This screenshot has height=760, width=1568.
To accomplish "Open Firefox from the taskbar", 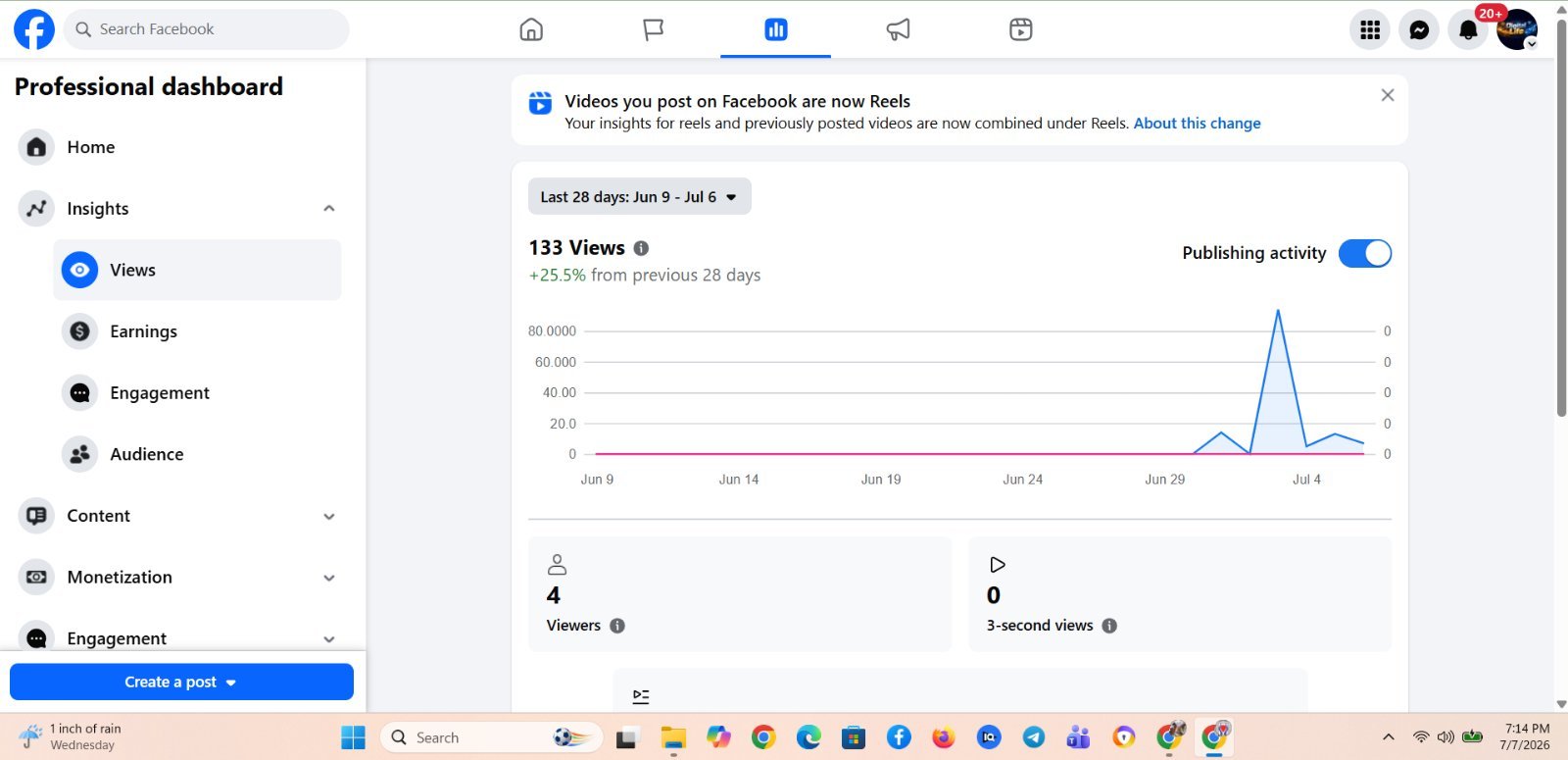I will [944, 737].
